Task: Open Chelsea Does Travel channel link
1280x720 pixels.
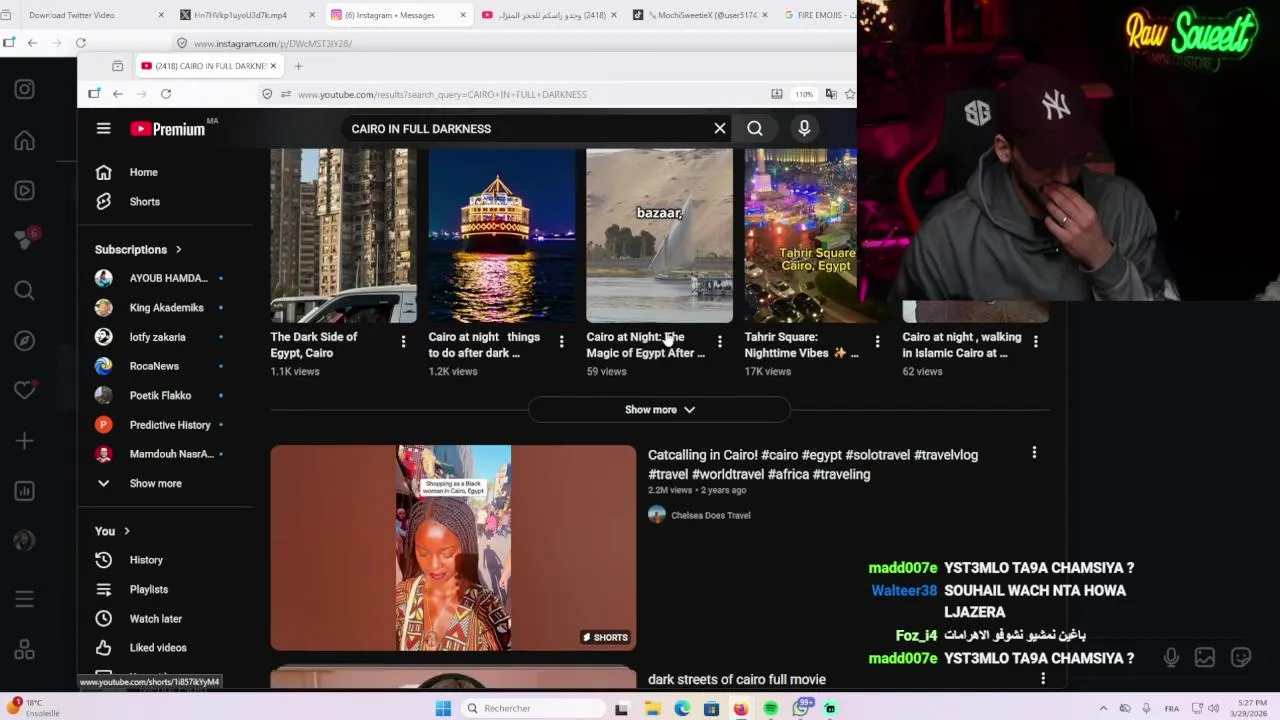Action: tap(710, 515)
